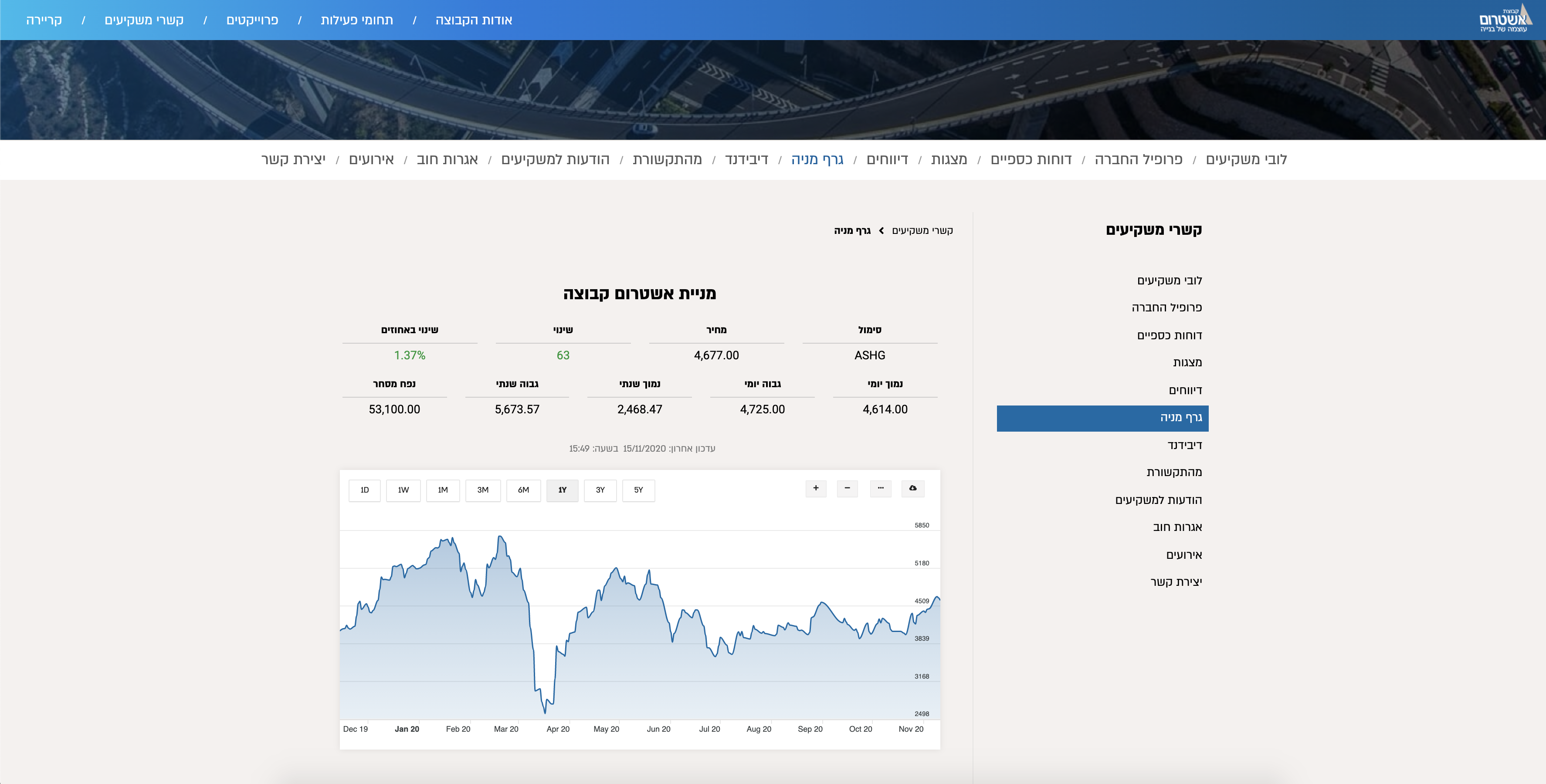Viewport: 1546px width, 784px height.
Task: Select the 1D chart range
Action: pos(364,491)
